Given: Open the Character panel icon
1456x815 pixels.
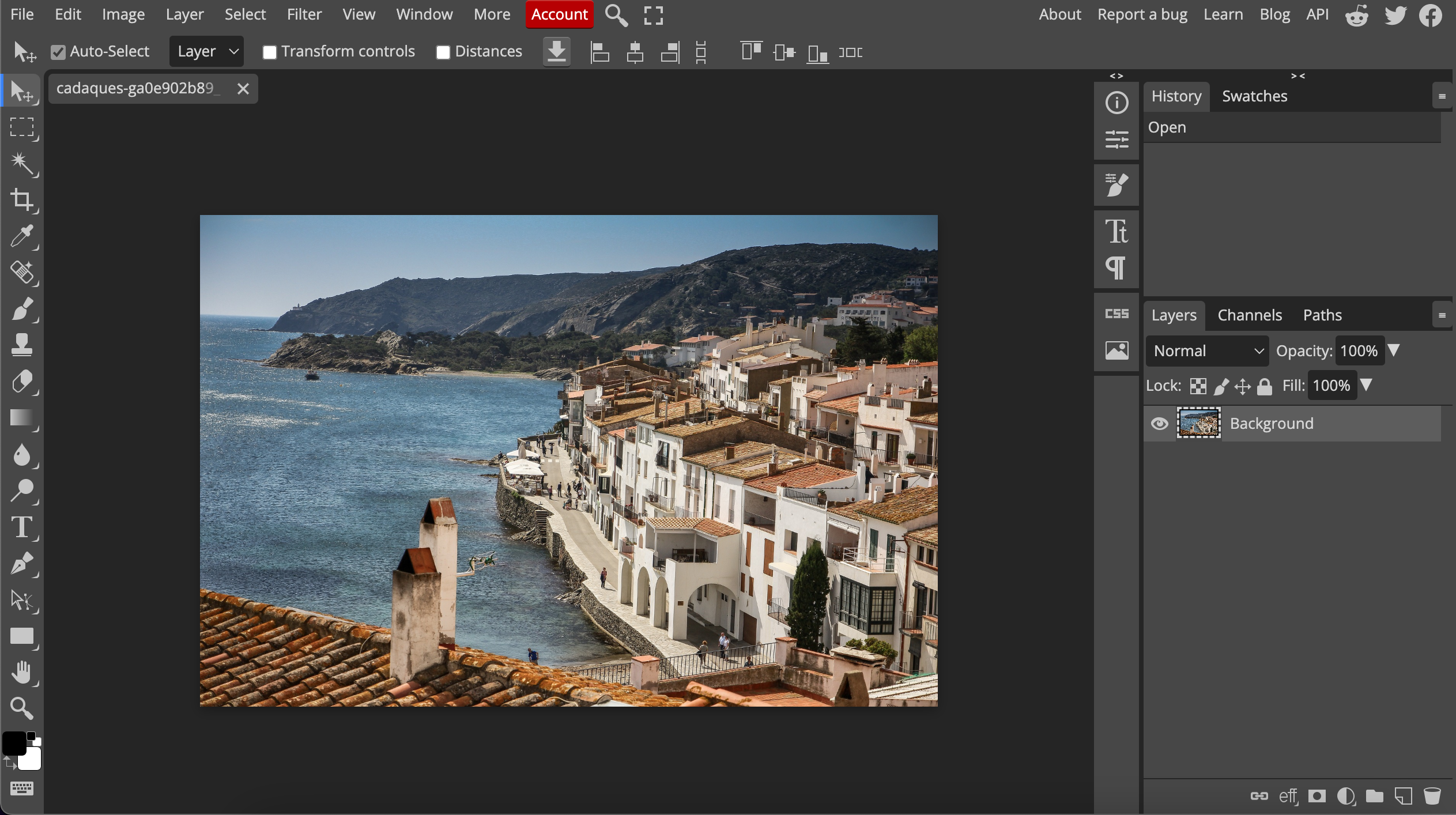Looking at the screenshot, I should click(1116, 231).
